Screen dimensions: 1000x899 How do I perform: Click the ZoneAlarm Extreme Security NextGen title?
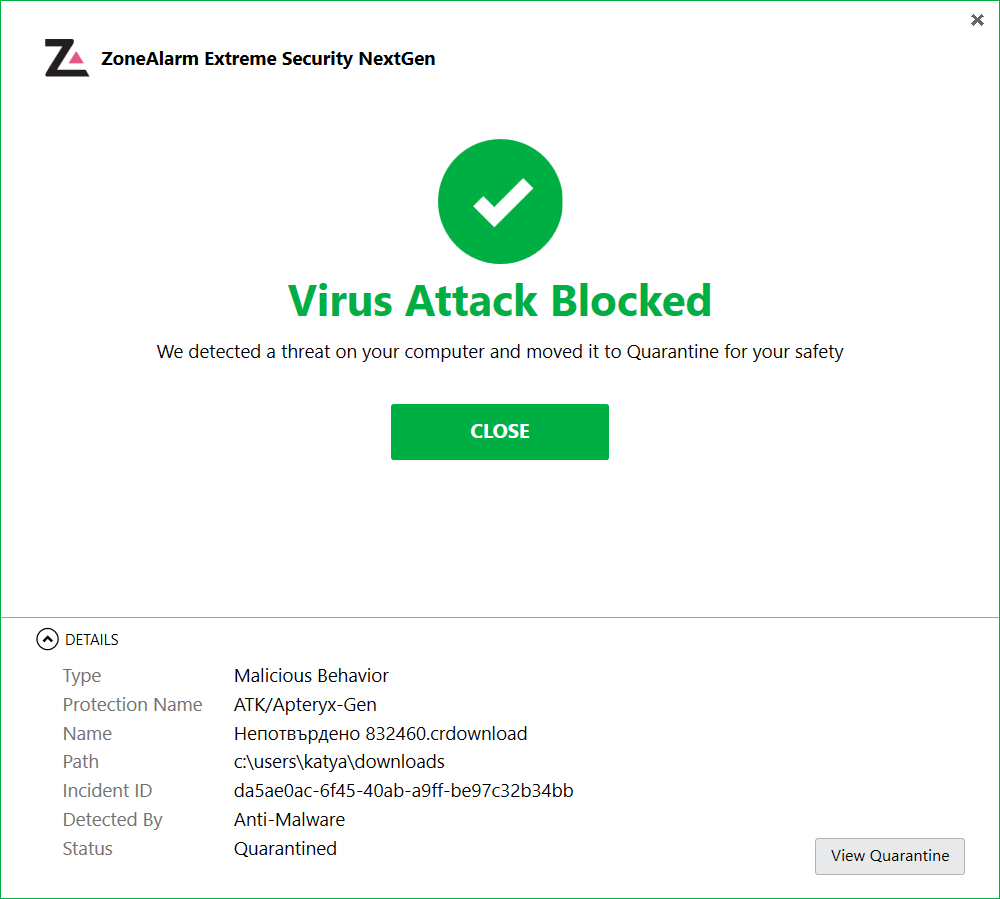268,59
